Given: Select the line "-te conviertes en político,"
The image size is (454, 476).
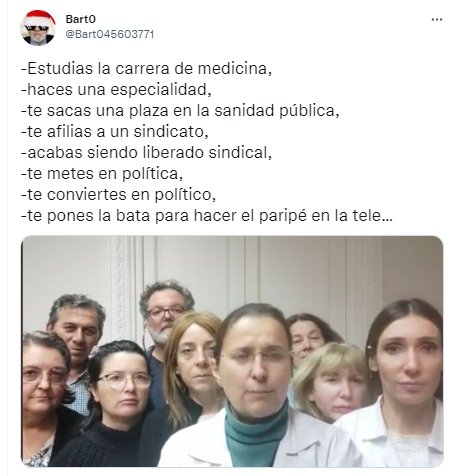Looking at the screenshot, I should [118, 195].
